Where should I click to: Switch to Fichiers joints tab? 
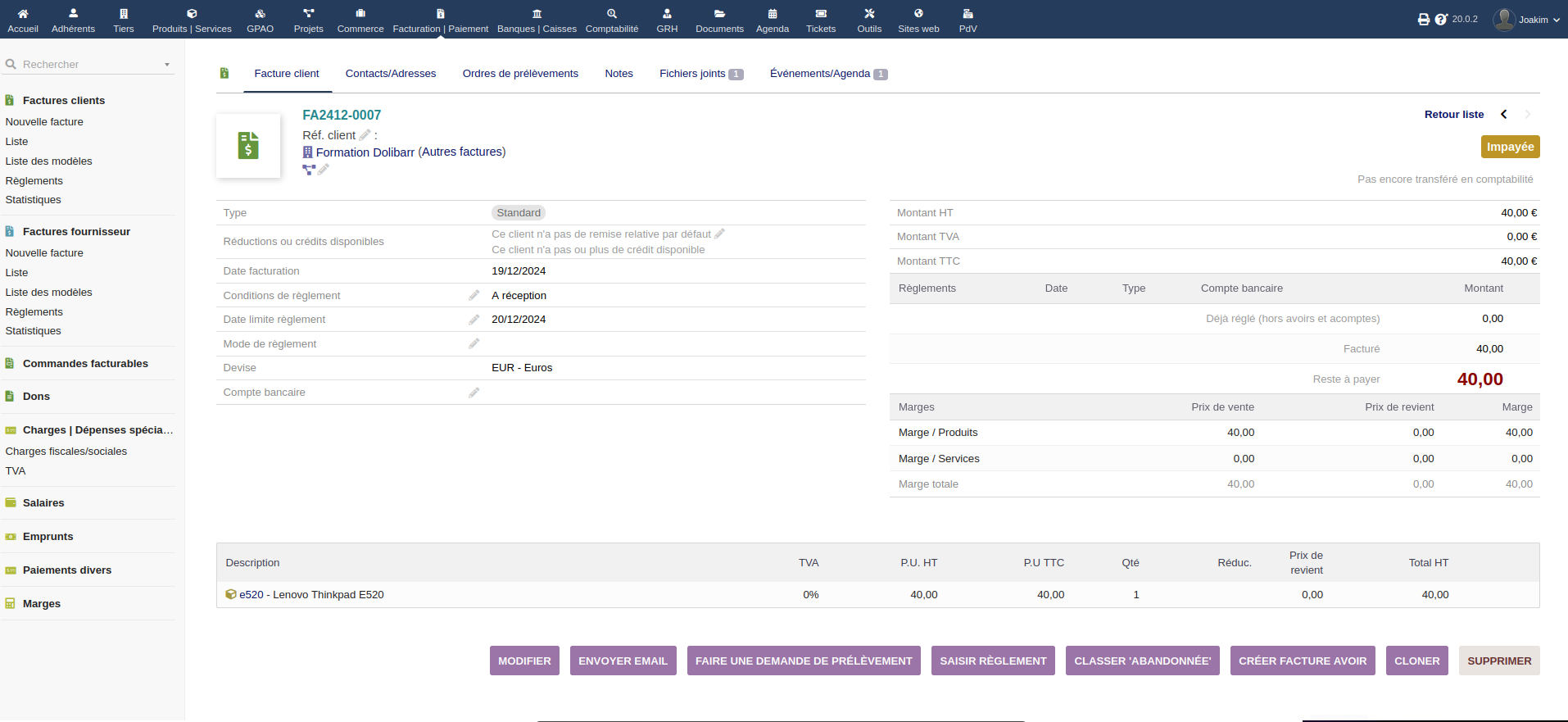click(701, 74)
